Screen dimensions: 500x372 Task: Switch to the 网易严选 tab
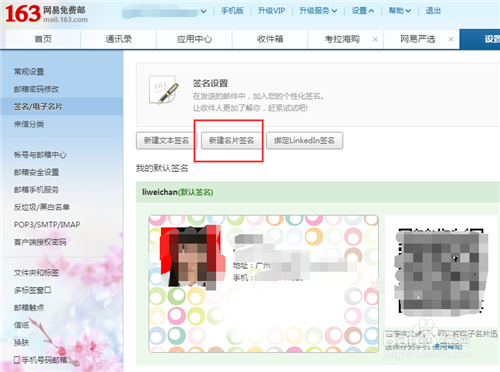418,39
